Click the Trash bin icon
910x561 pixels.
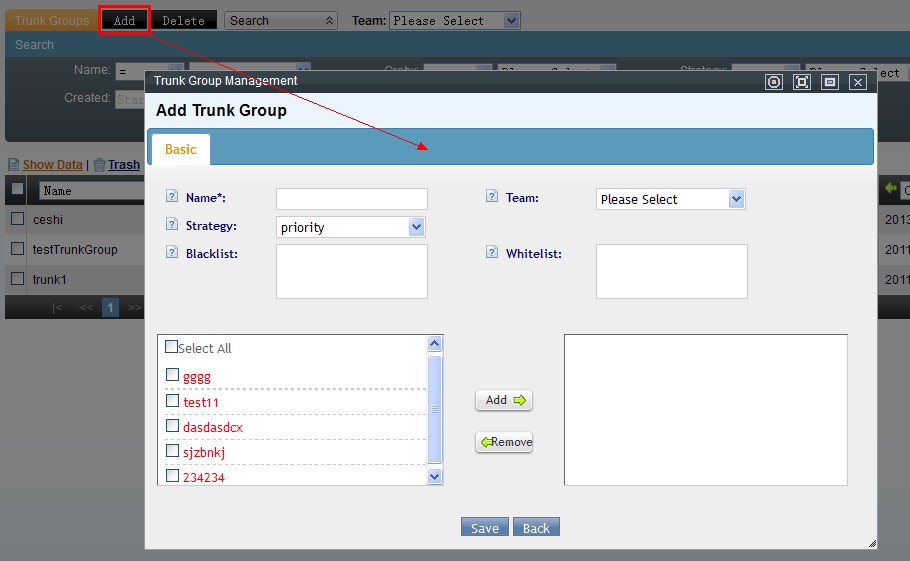click(x=99, y=165)
